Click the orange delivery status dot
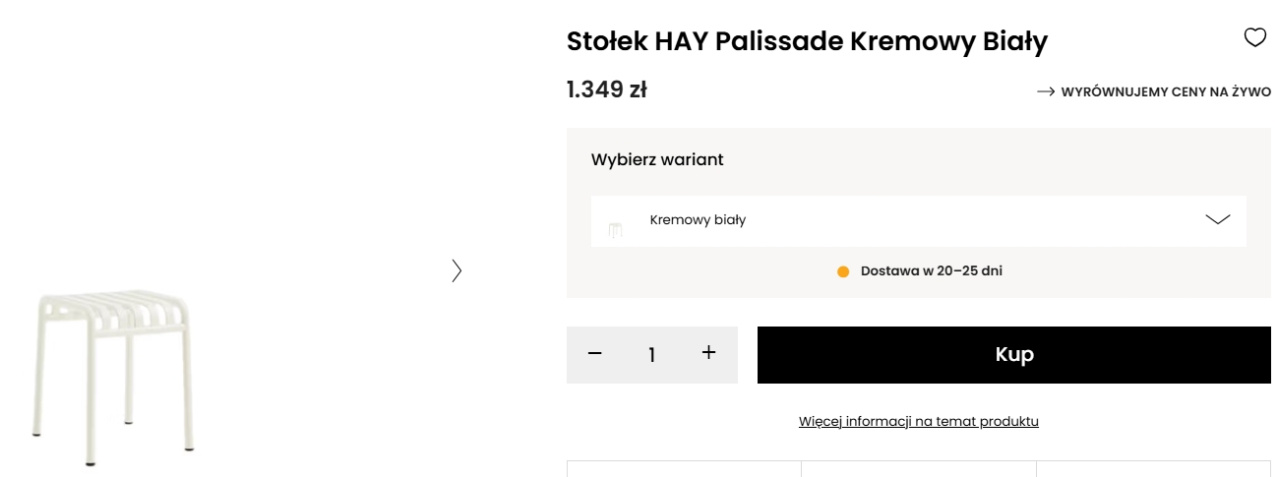The image size is (1278, 477). [x=843, y=272]
